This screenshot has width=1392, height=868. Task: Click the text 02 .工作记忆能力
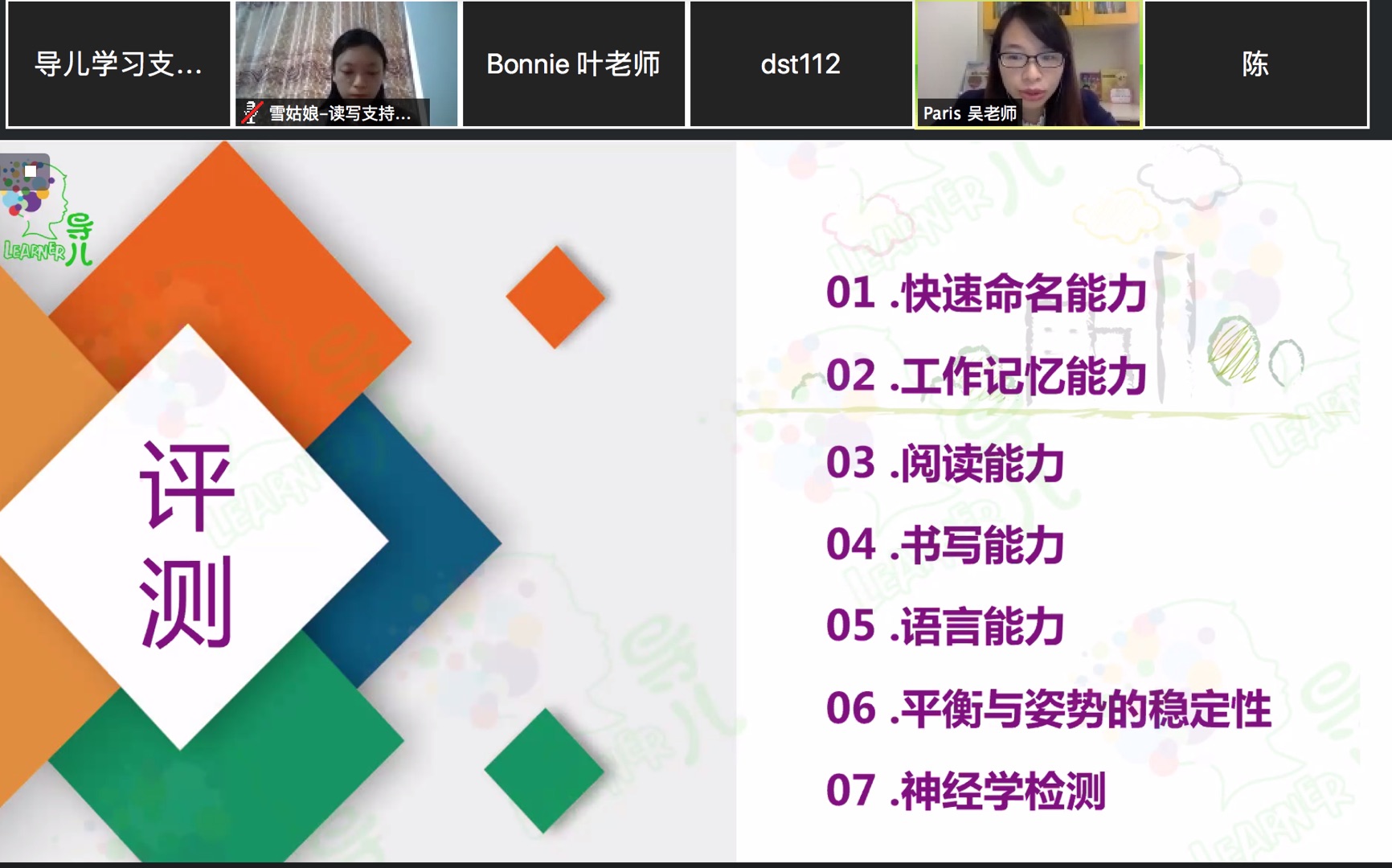[986, 375]
